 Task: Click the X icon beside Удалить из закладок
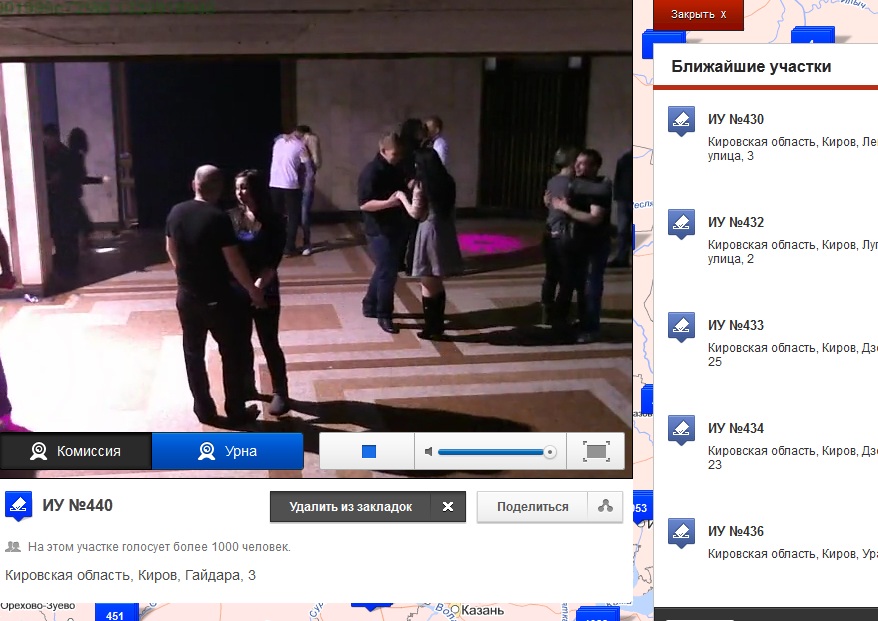(448, 507)
